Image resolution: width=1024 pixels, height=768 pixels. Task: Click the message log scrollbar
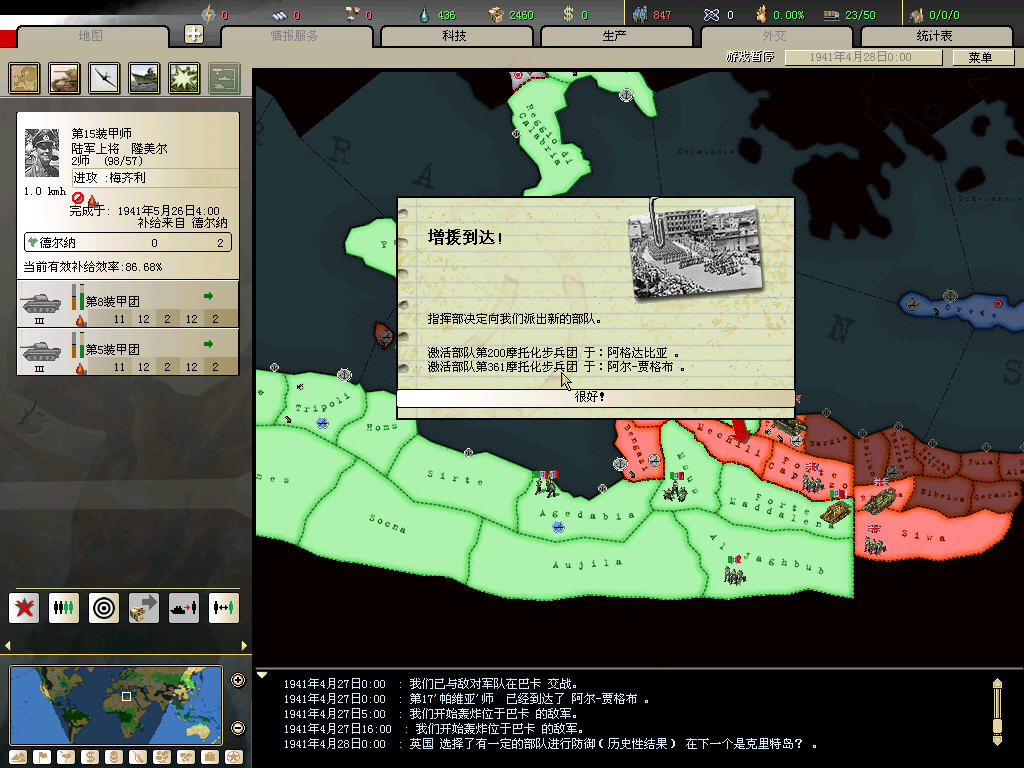[x=997, y=712]
